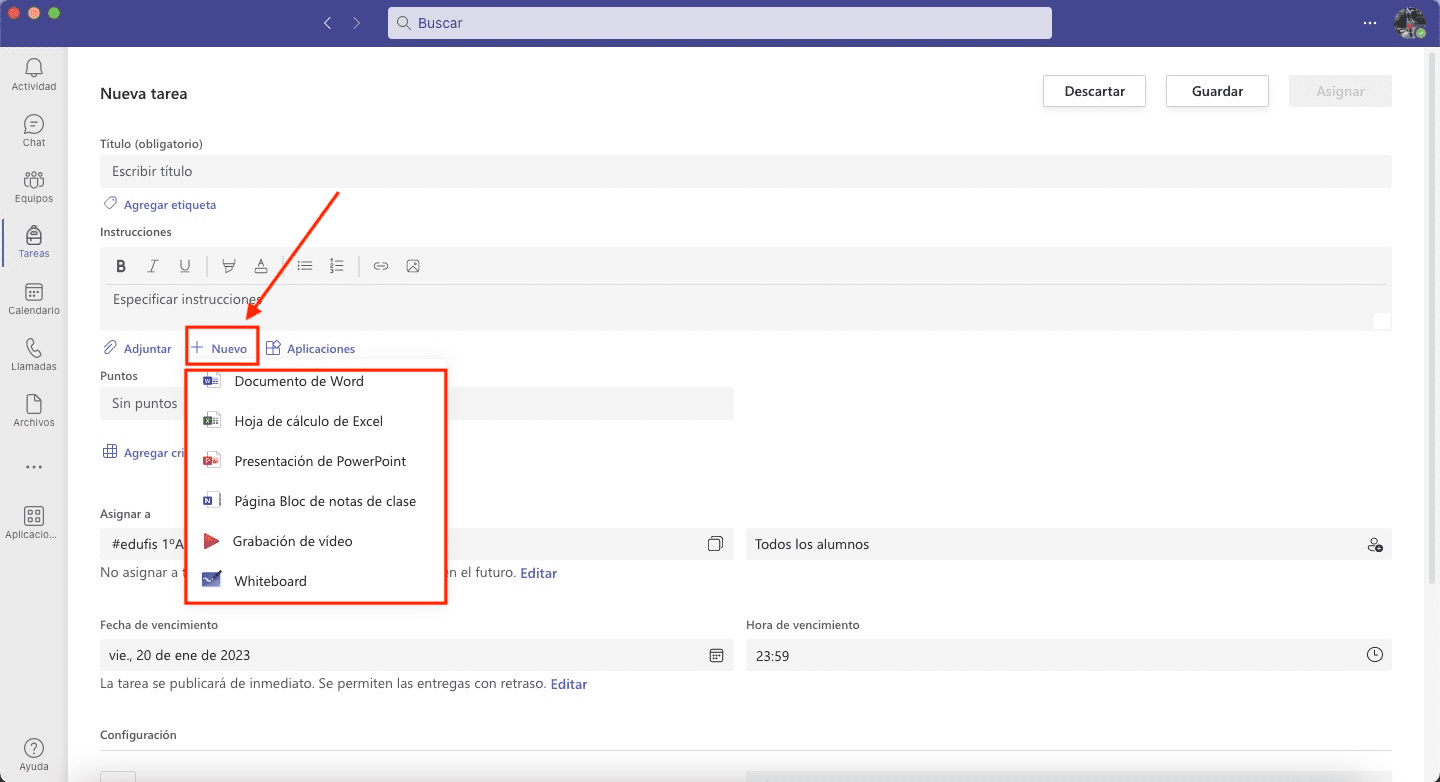
Task: Toggle bold formatting in instructions toolbar
Action: click(x=121, y=266)
